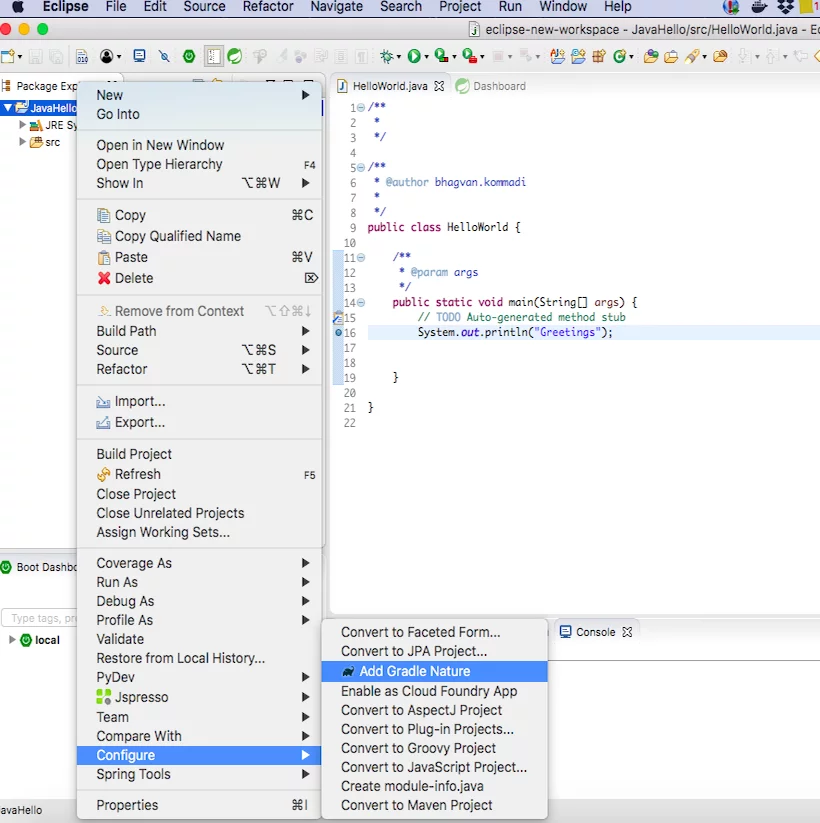Click the skip all breakpoints icon
The image size is (820, 823).
tap(164, 56)
